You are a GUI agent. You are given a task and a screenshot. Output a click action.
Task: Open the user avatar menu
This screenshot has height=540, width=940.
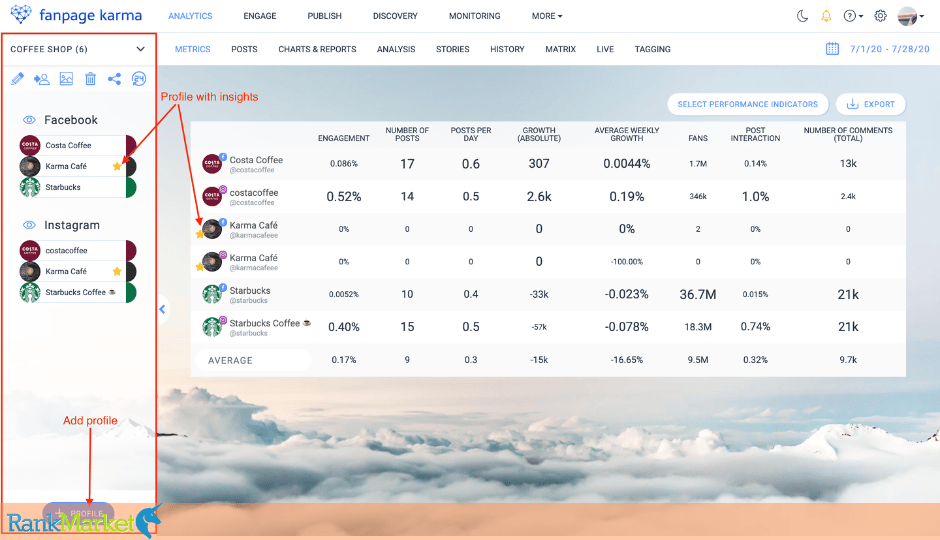(x=911, y=16)
